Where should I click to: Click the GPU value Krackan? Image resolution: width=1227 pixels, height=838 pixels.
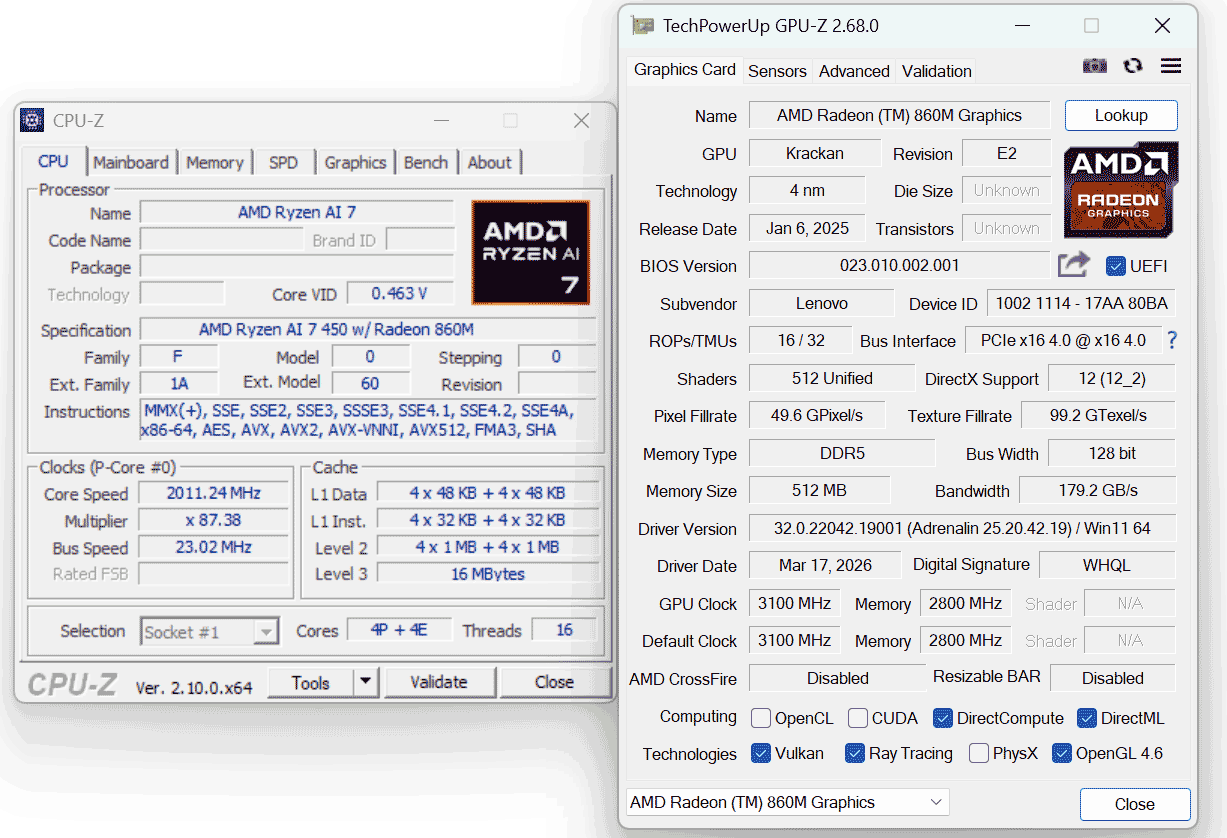tap(815, 153)
